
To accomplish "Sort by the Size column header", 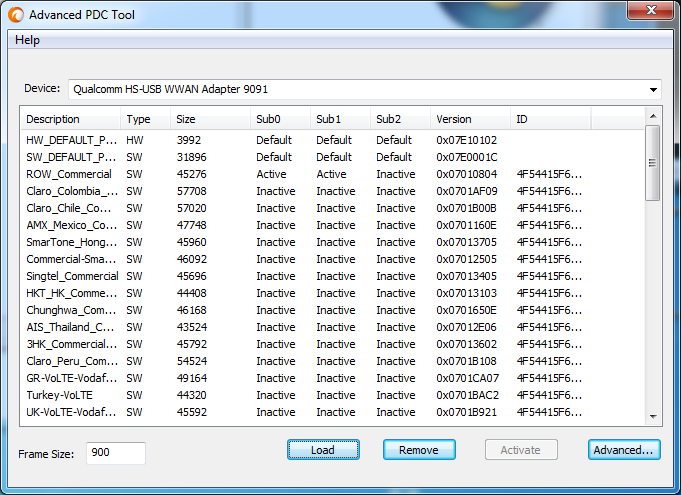I will (210, 119).
